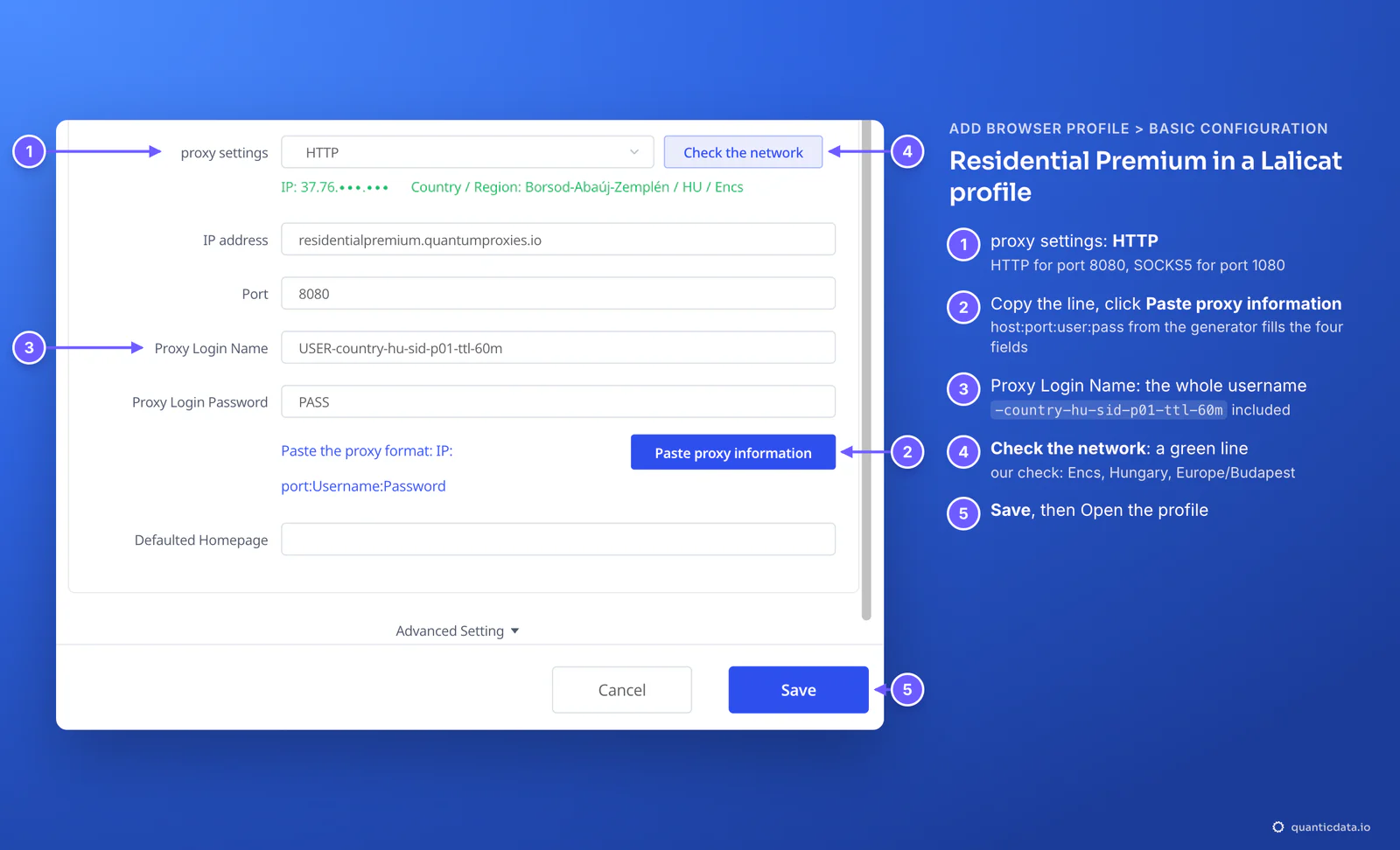Screen dimensions: 1400x850
Task: Click the 'Paste the proxy format: IP:' hint text
Action: click(367, 451)
